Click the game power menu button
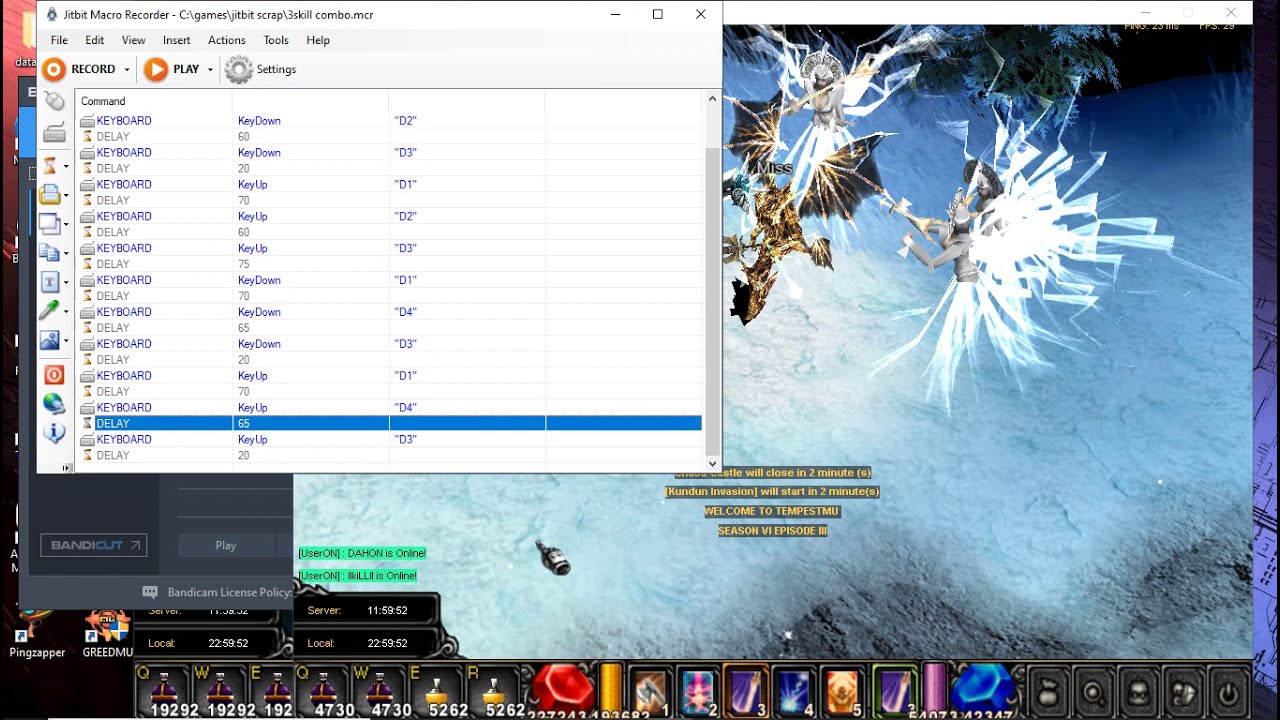Viewport: 1280px width, 720px height. [x=1228, y=693]
